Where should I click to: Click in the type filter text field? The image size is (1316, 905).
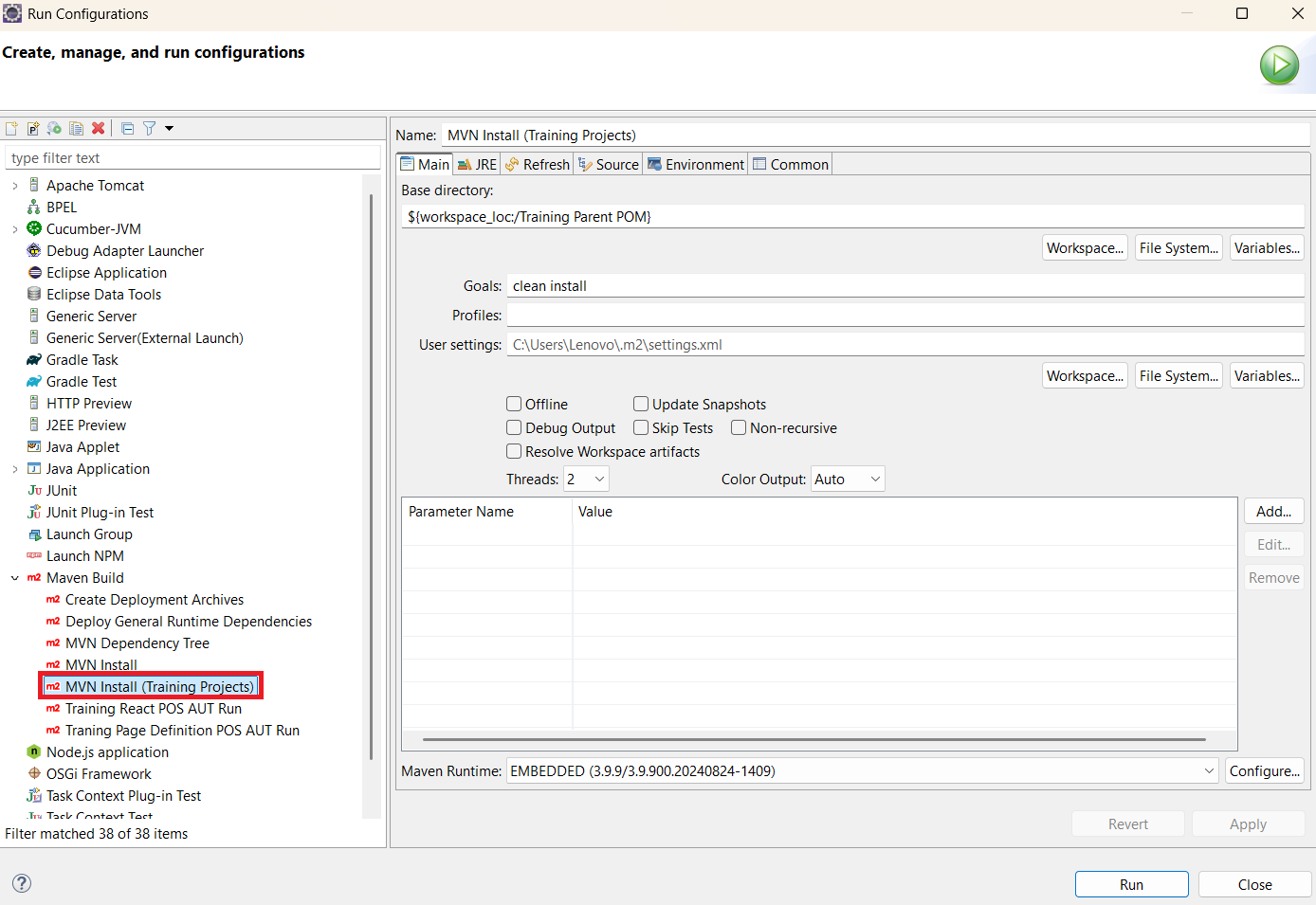coord(193,158)
